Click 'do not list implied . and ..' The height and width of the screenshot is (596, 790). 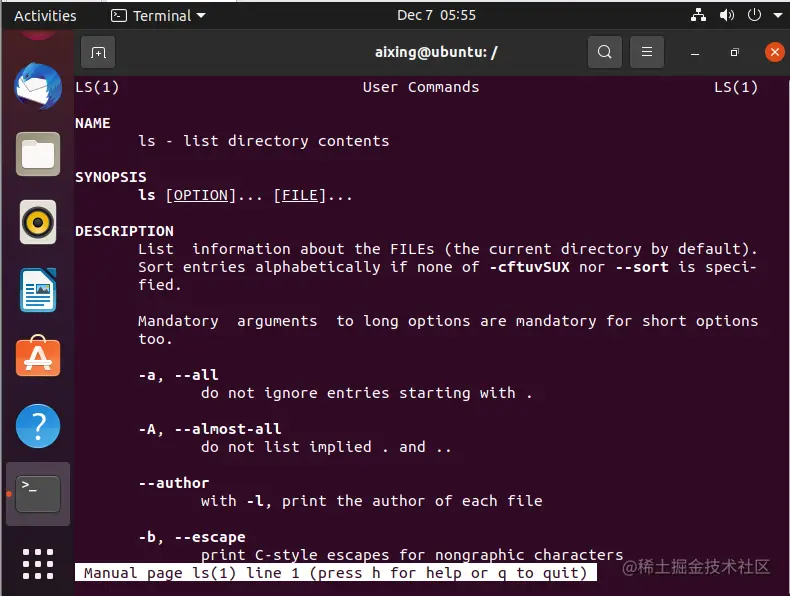point(326,447)
